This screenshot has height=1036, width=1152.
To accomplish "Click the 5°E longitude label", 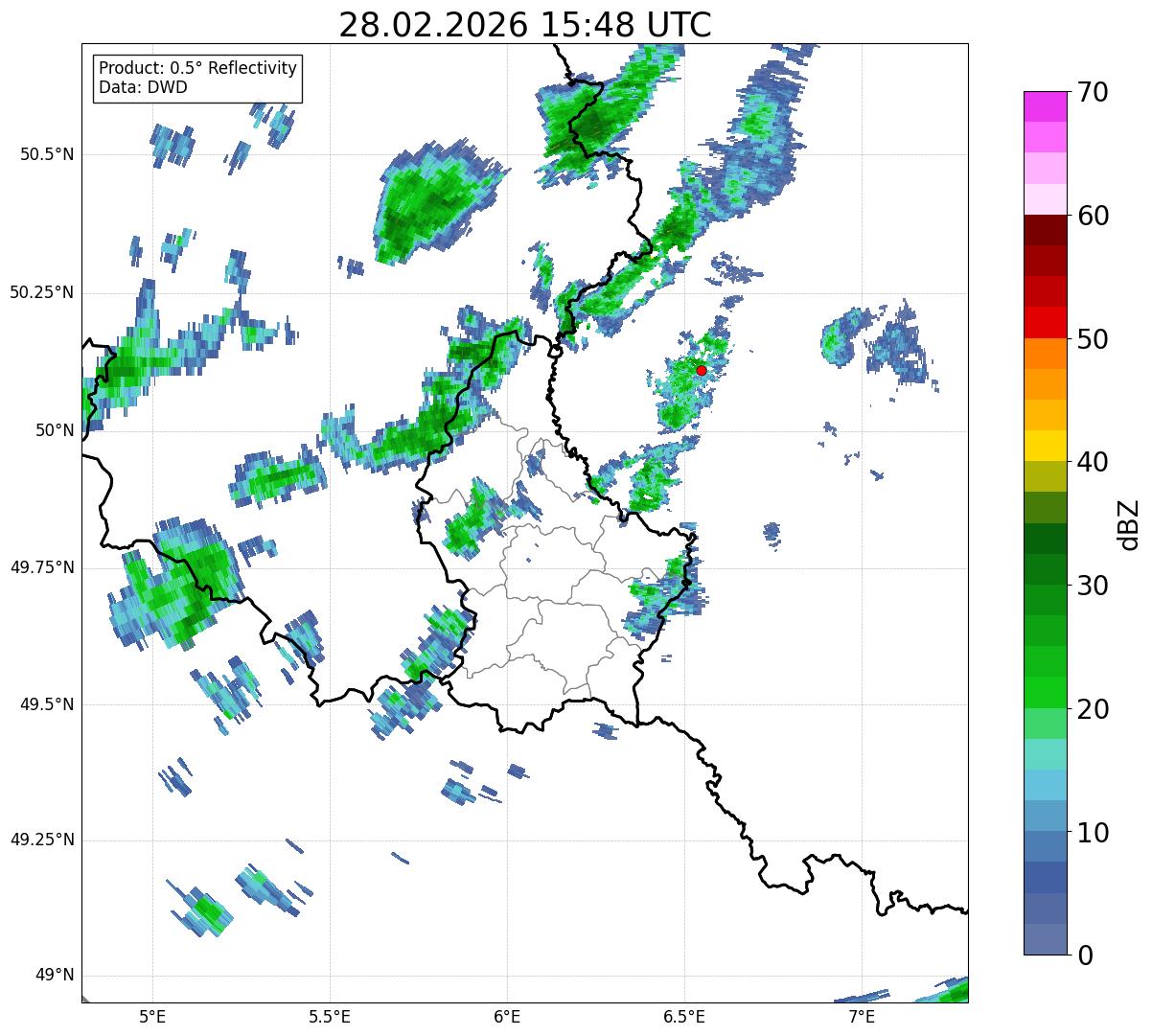I will [152, 1017].
